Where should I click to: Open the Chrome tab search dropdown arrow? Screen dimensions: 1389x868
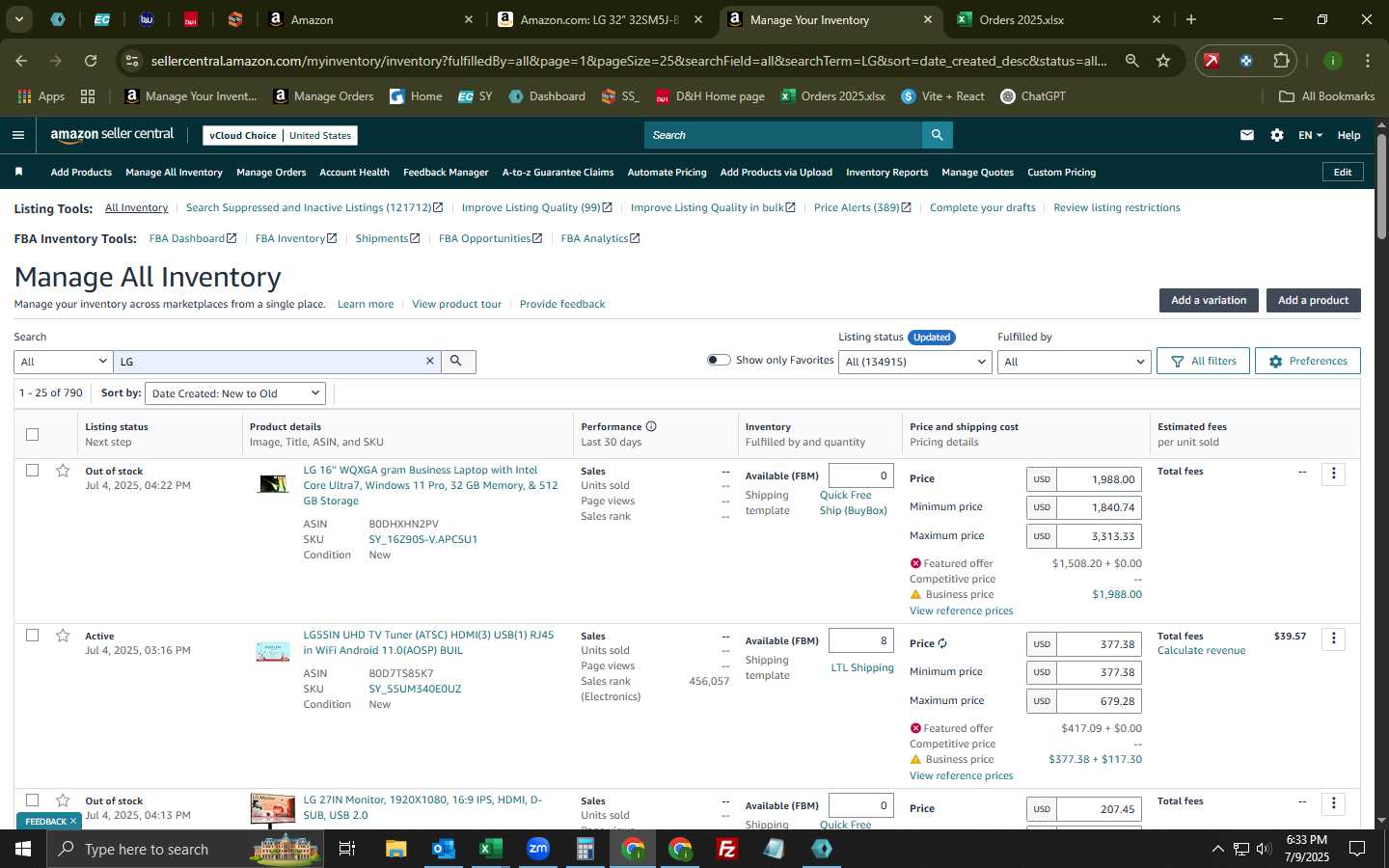point(18,19)
